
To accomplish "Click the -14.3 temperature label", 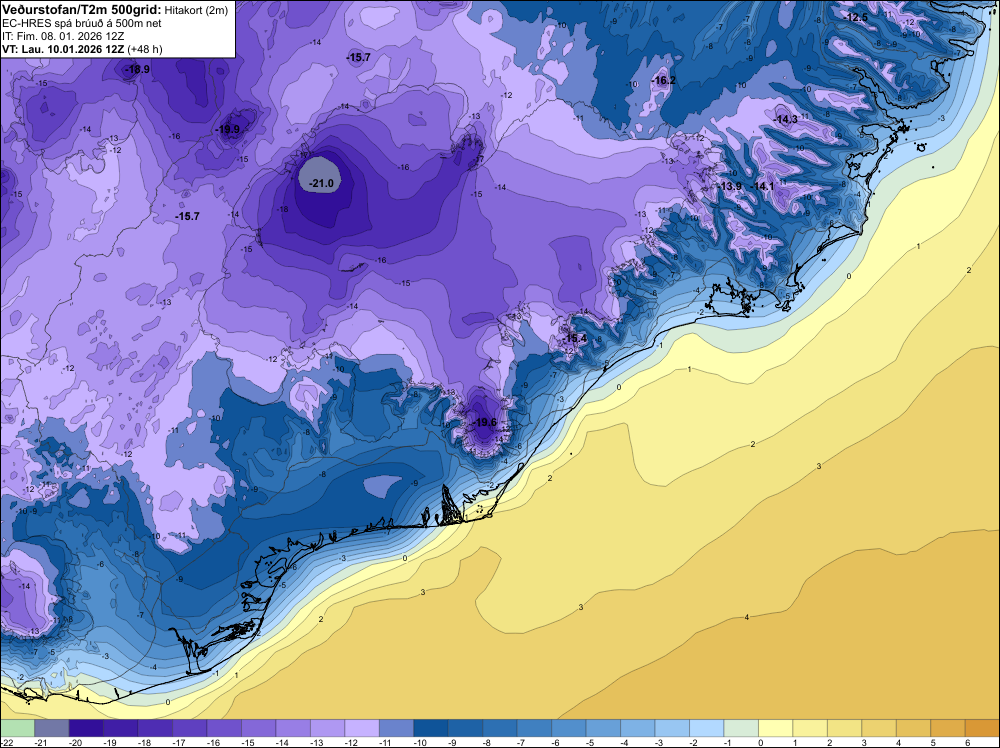I will (786, 119).
